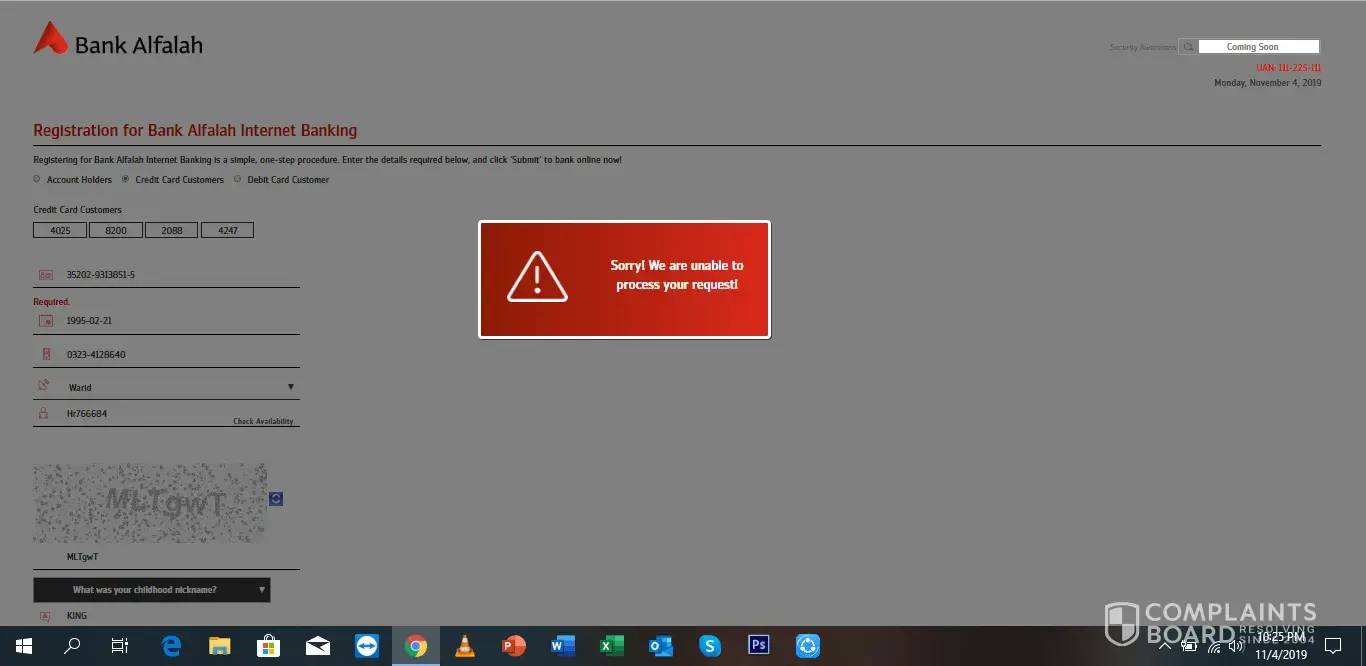
Task: Click the Registration for Bank Alfalah heading
Action: (x=195, y=130)
